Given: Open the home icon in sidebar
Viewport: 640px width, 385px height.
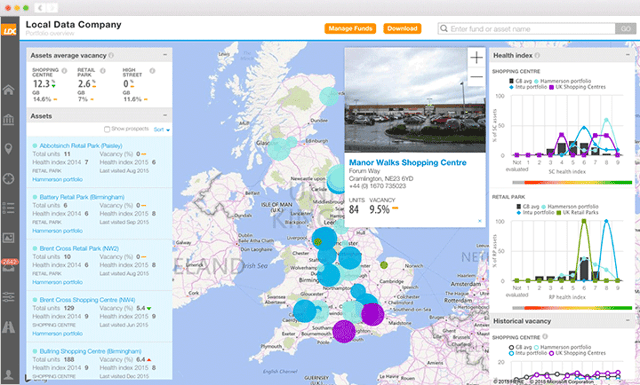Looking at the screenshot, I should pyautogui.click(x=9, y=89).
